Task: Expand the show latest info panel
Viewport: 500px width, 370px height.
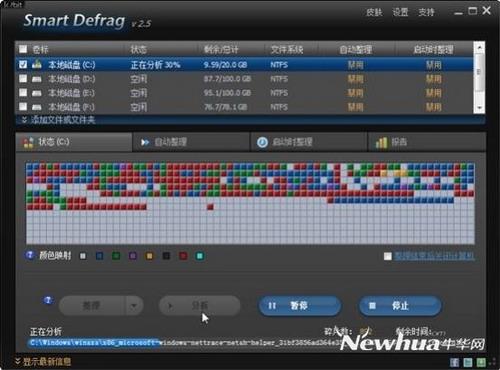Action: point(43,362)
